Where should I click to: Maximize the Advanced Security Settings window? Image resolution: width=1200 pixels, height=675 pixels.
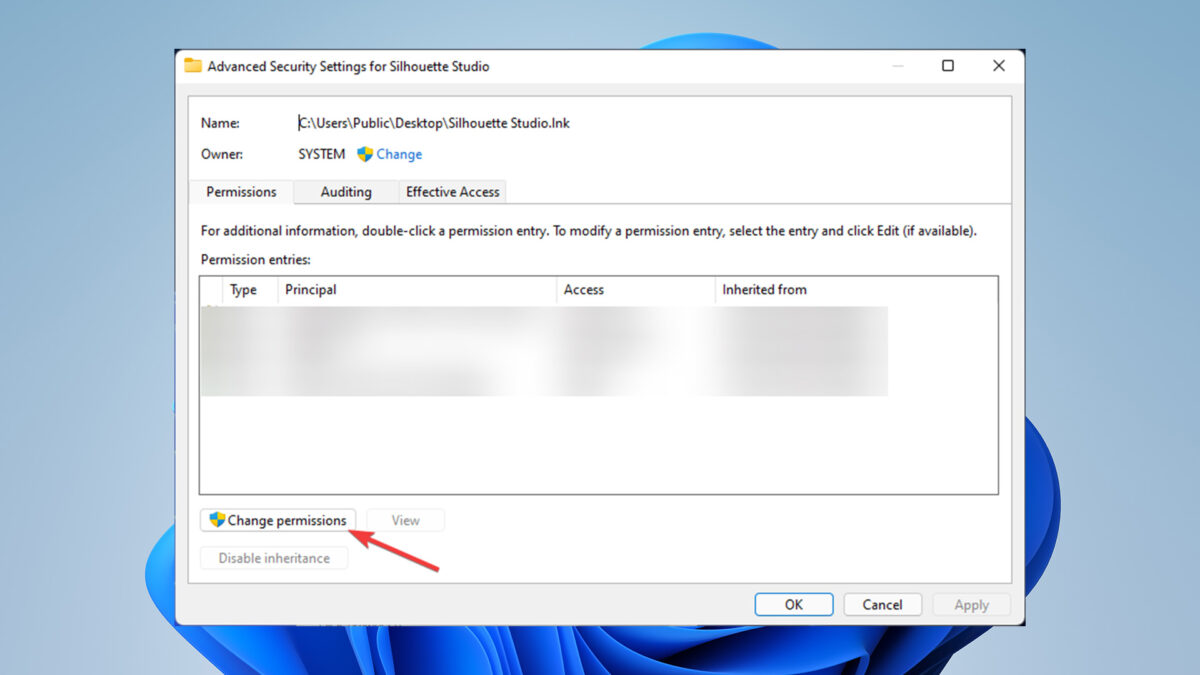tap(948, 66)
